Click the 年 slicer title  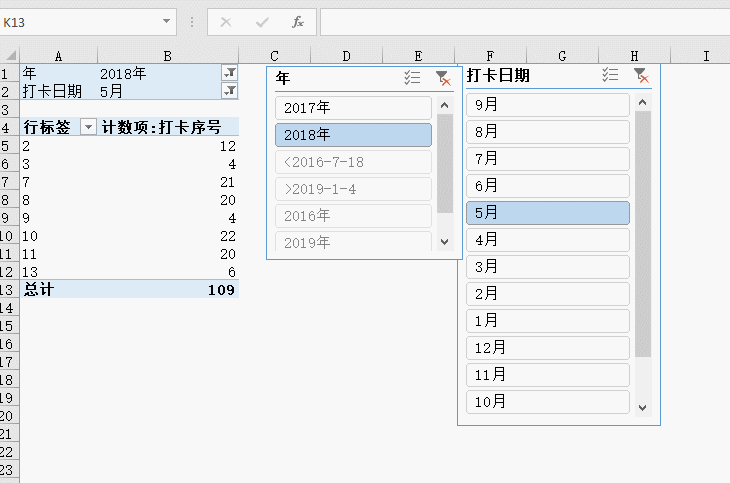pyautogui.click(x=283, y=78)
